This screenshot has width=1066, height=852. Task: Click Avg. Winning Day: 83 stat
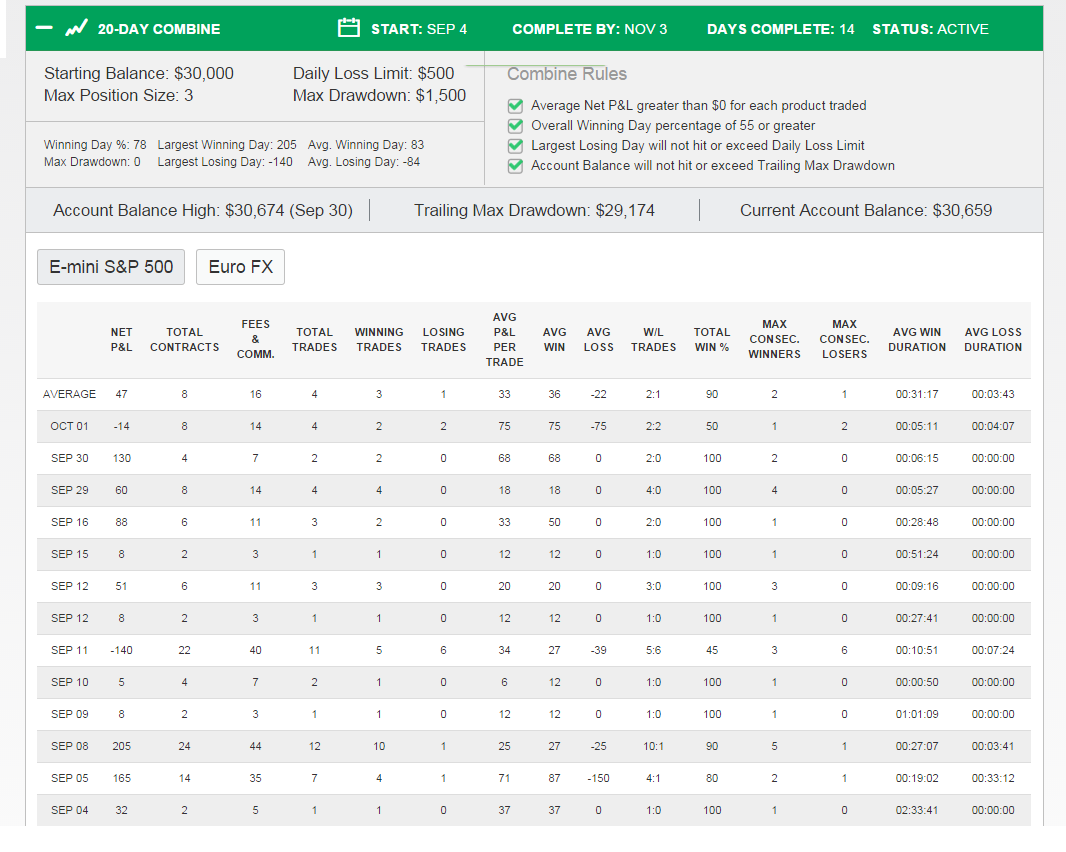(366, 145)
